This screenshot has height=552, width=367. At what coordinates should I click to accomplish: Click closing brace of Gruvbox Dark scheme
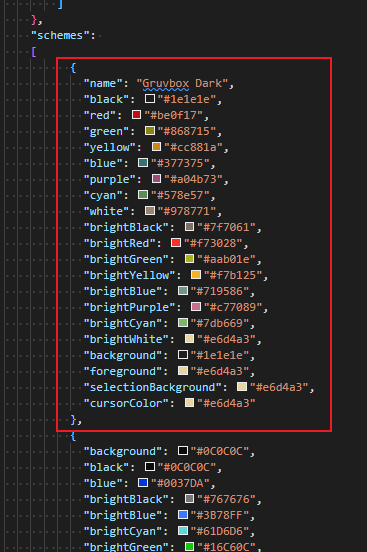click(x=73, y=419)
